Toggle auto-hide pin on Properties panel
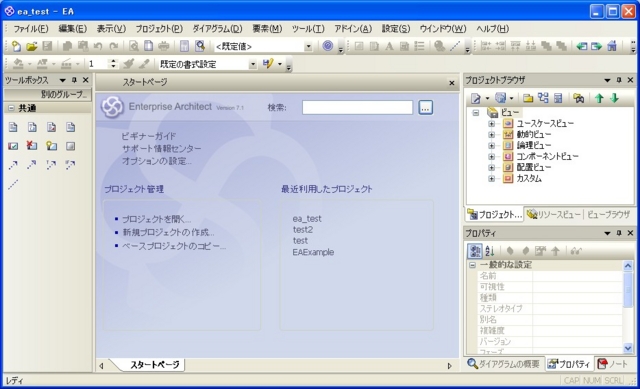Viewport: 640px width, 389px height. [619, 233]
